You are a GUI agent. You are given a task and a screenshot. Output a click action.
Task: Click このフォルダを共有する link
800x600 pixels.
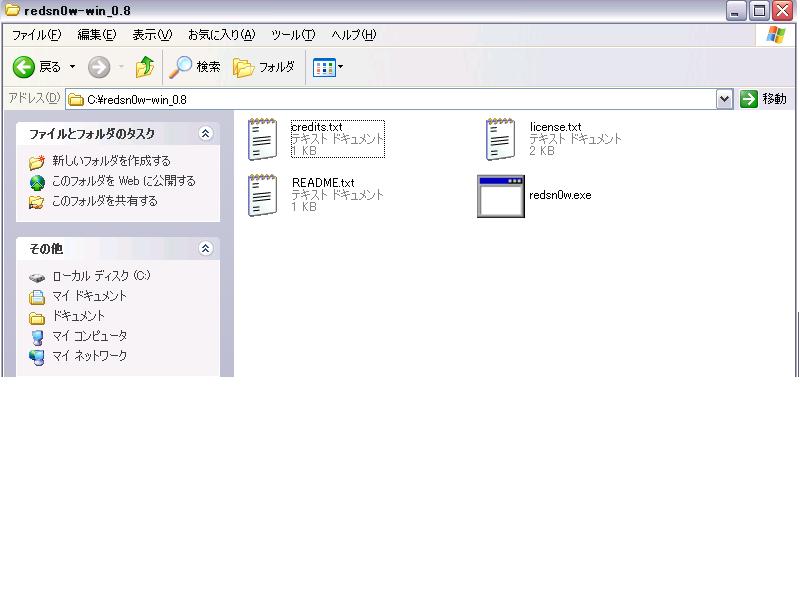[105, 201]
